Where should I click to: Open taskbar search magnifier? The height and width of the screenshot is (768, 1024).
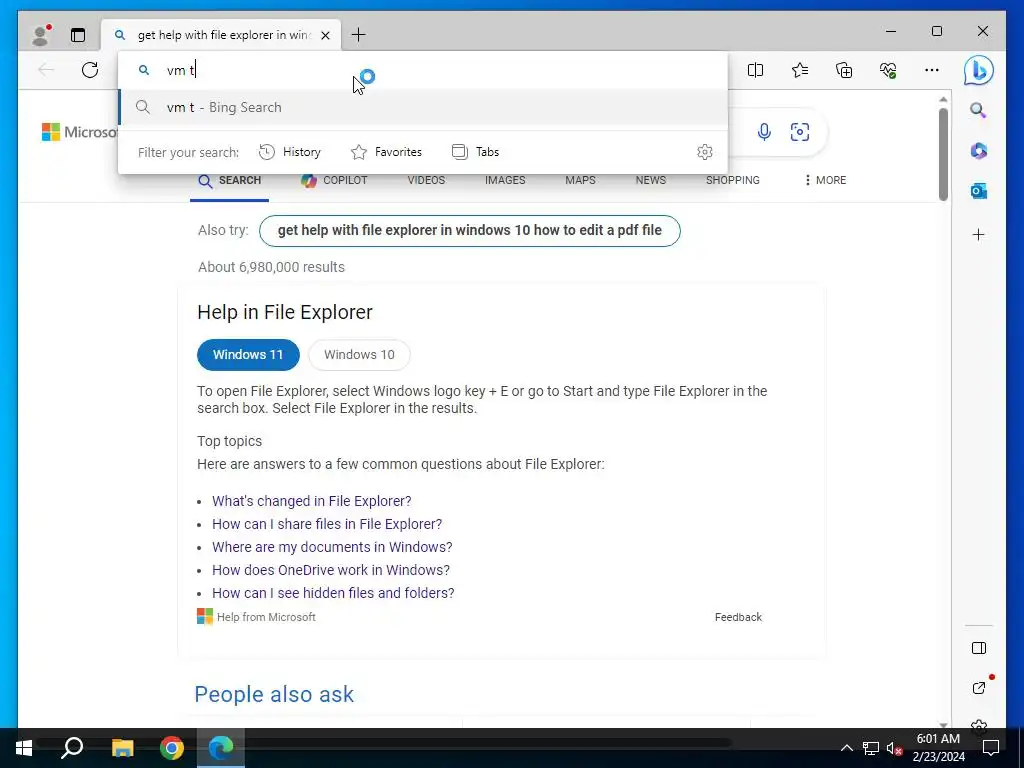coord(72,748)
